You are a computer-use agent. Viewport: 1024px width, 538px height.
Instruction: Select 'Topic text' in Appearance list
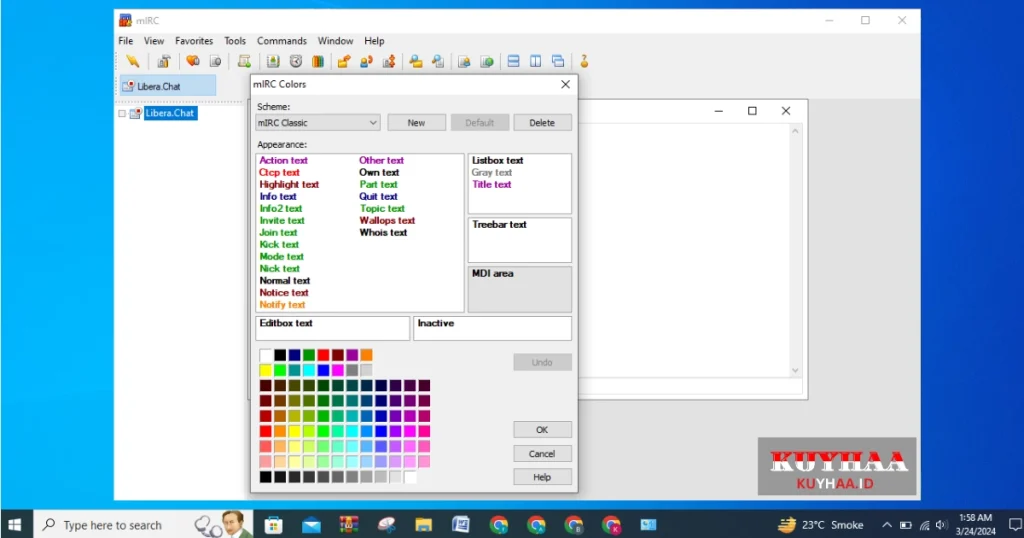[382, 209]
